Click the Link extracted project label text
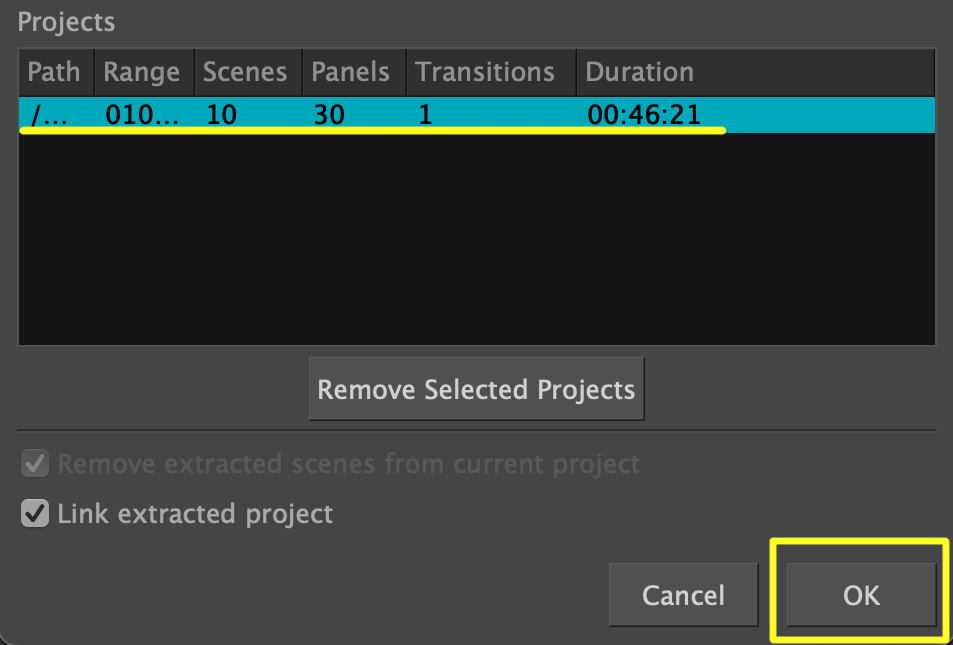Viewport: 953px width, 645px height. point(195,515)
